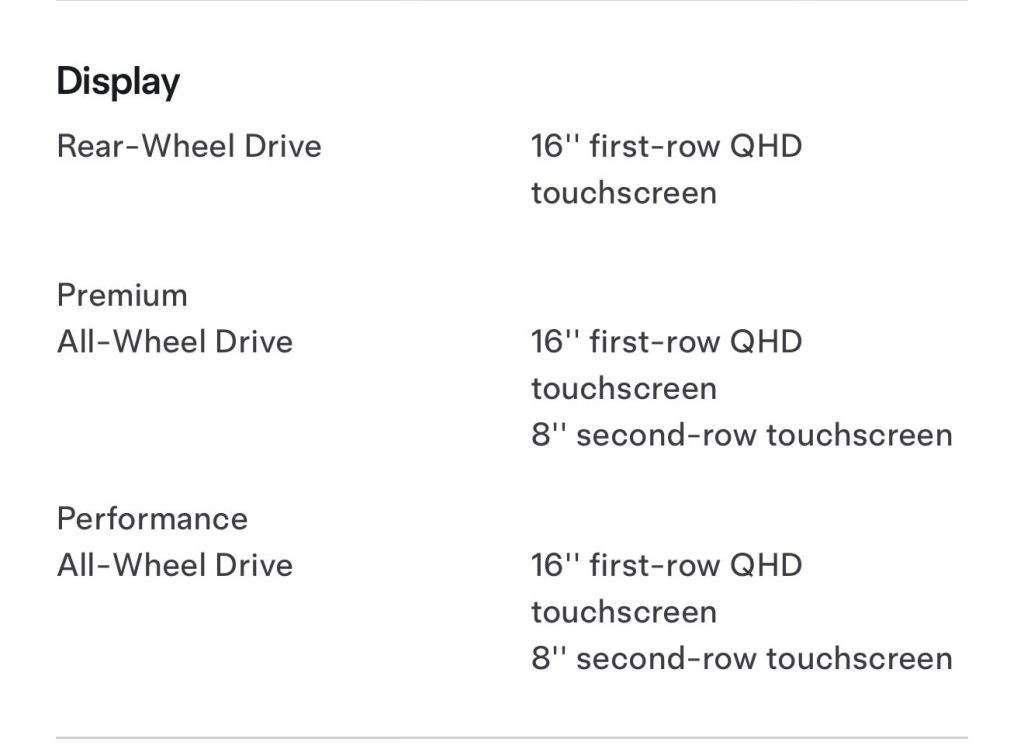Click Premium's 8'' second-row touchscreen spec
Image resolution: width=1024 pixels, height=756 pixels.
[741, 435]
